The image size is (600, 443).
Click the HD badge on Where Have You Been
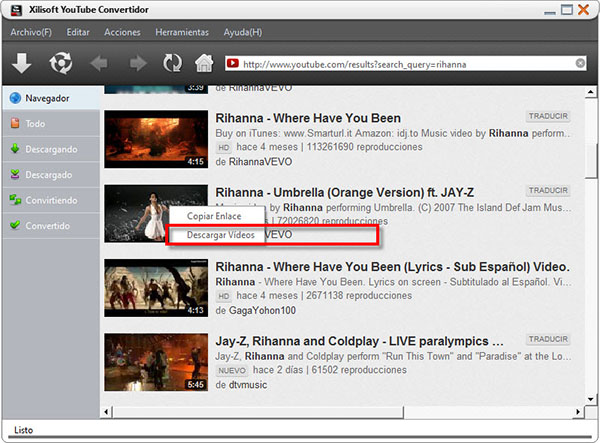[224, 148]
